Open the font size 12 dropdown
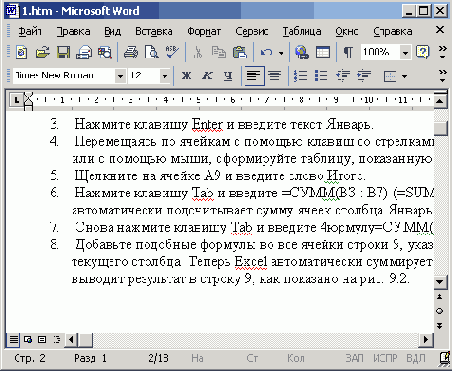 pyautogui.click(x=164, y=76)
